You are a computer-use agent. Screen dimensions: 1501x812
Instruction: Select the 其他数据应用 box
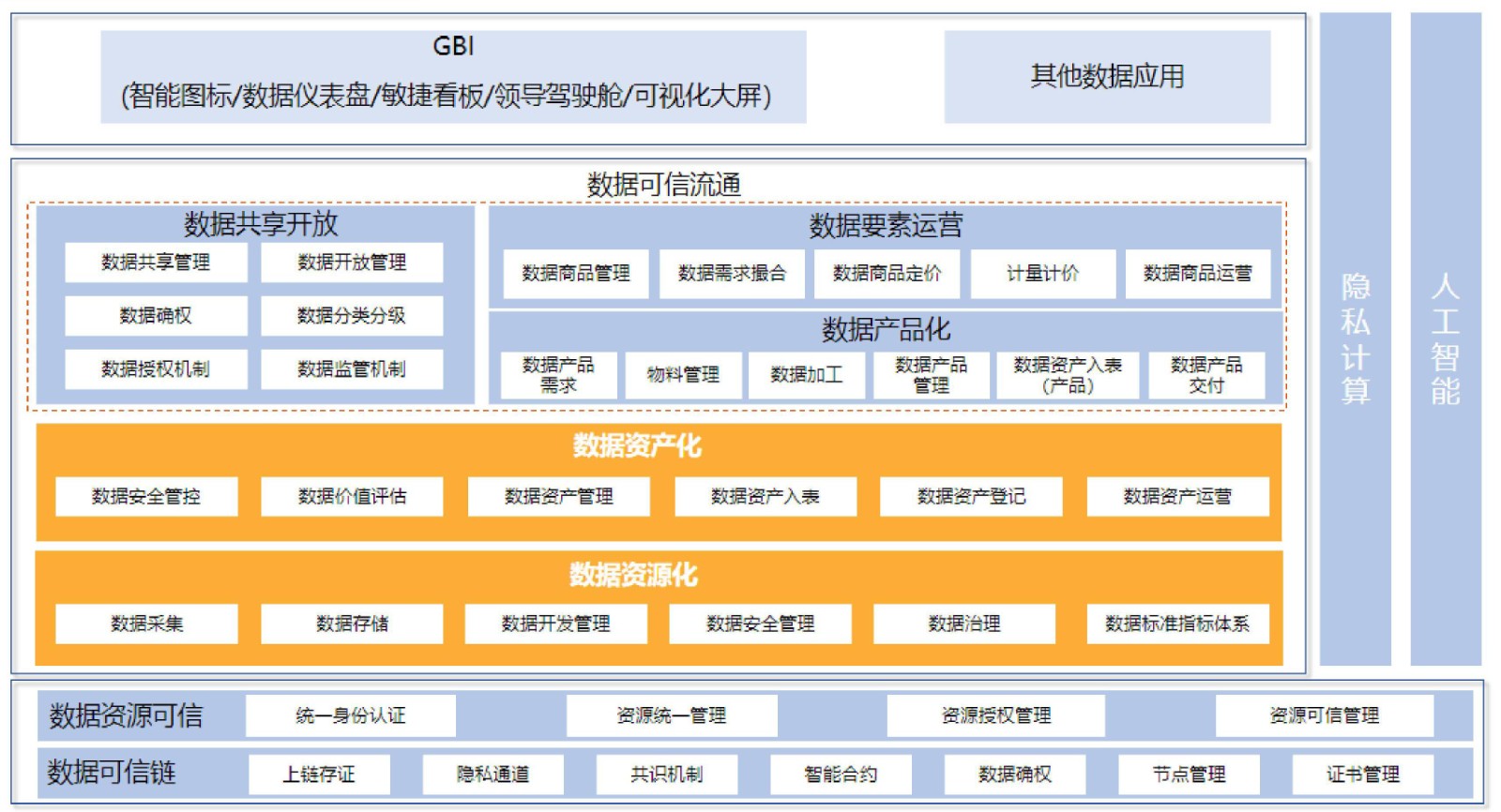coord(1107,77)
